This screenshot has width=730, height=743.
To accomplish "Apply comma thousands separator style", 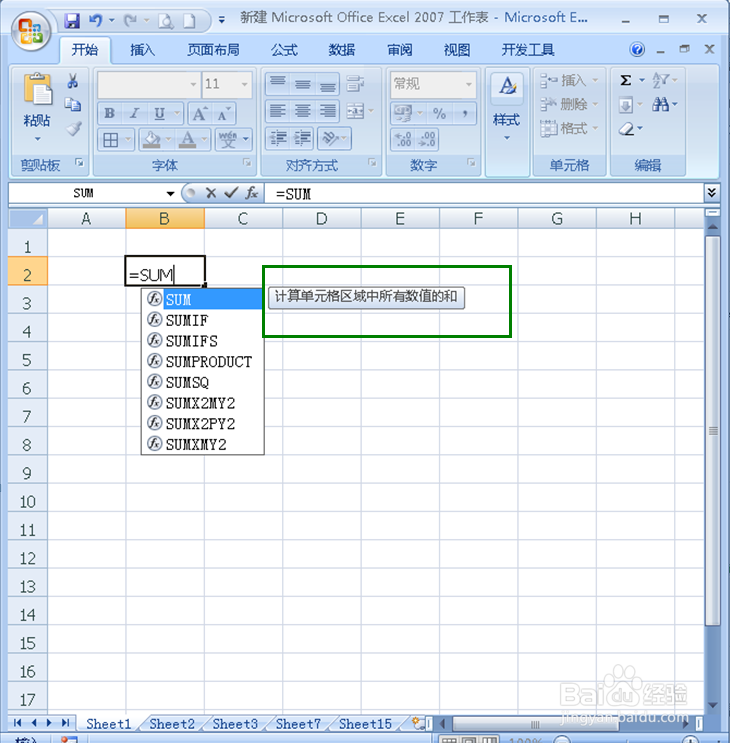I will (x=465, y=113).
